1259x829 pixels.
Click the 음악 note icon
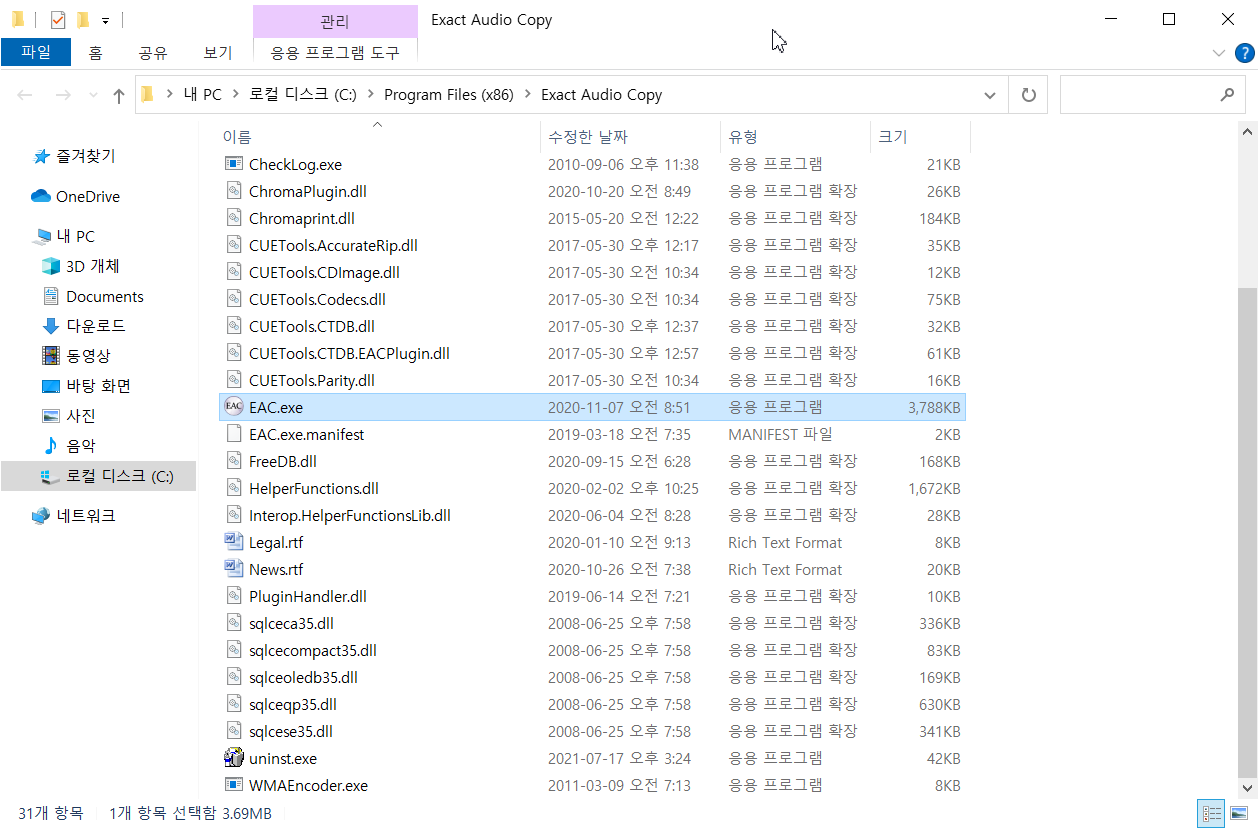[x=51, y=446]
